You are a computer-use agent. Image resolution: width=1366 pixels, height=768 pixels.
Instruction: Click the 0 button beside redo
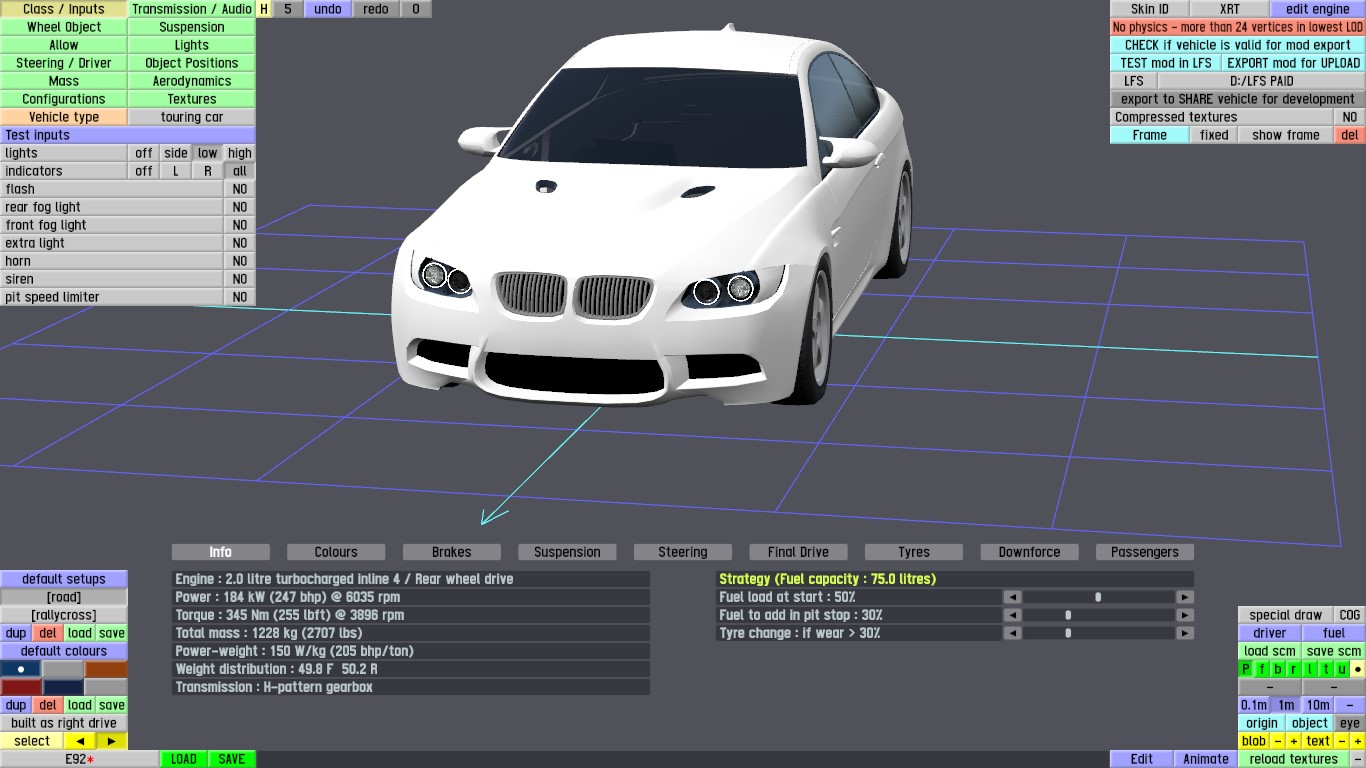coord(416,9)
